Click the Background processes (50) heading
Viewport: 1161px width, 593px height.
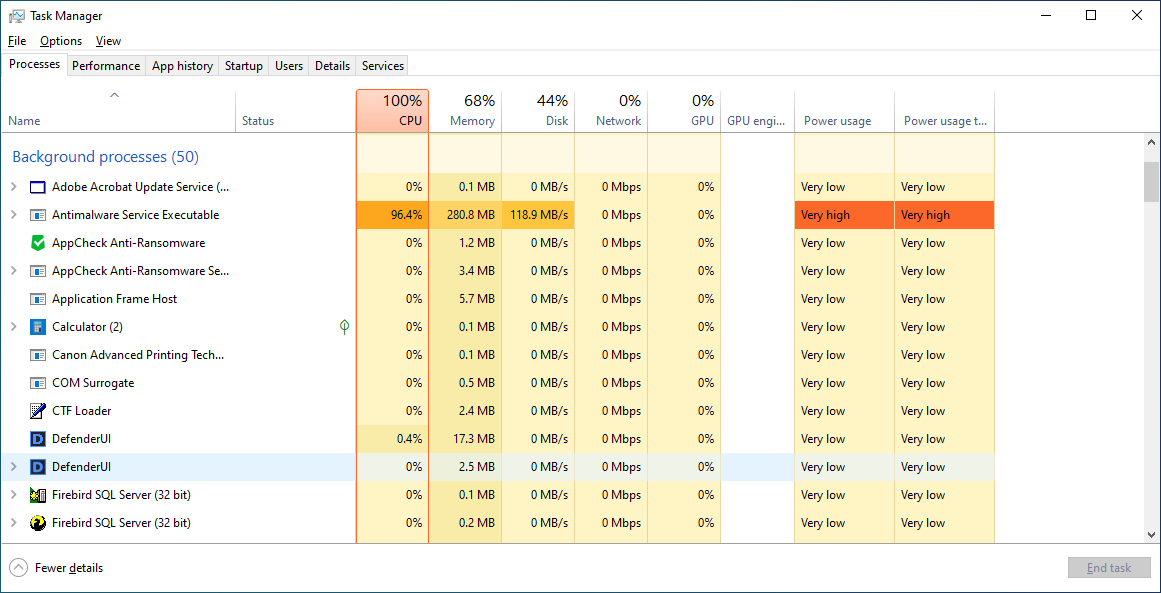click(x=105, y=157)
